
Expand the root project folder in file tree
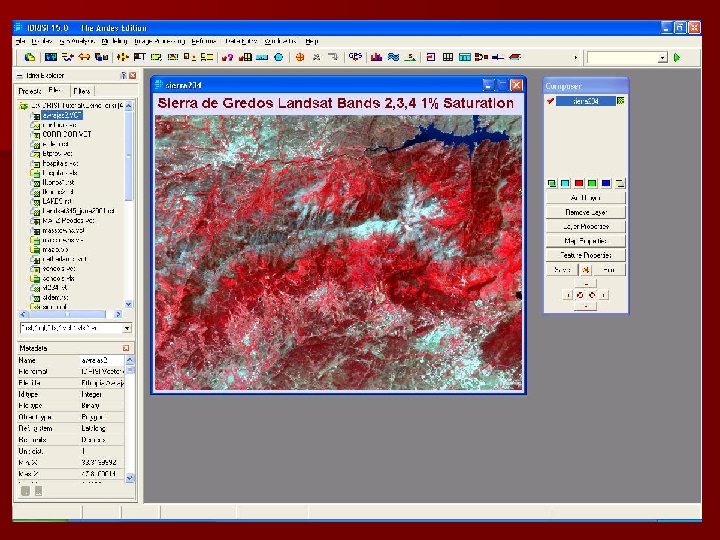tap(23, 106)
